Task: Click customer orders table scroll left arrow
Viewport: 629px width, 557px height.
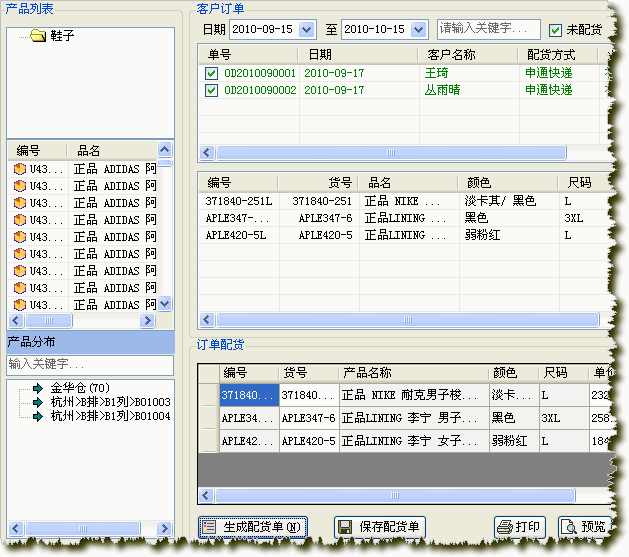Action: [207, 152]
